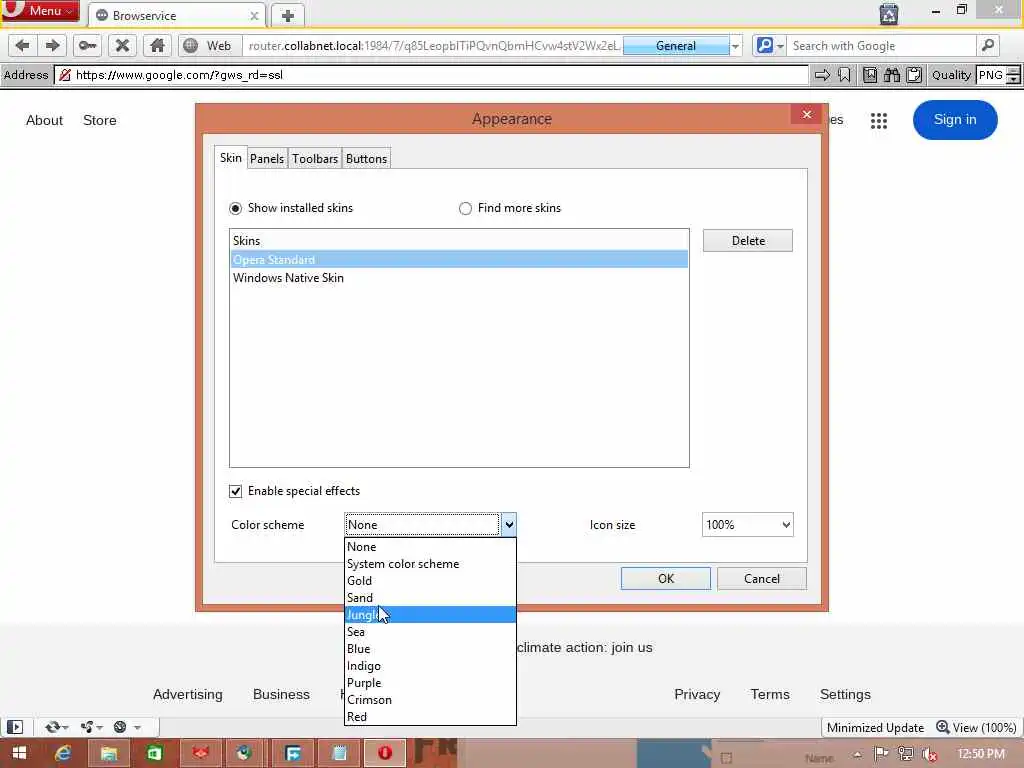
Task: Switch to the Toolbars tab
Action: coord(315,159)
